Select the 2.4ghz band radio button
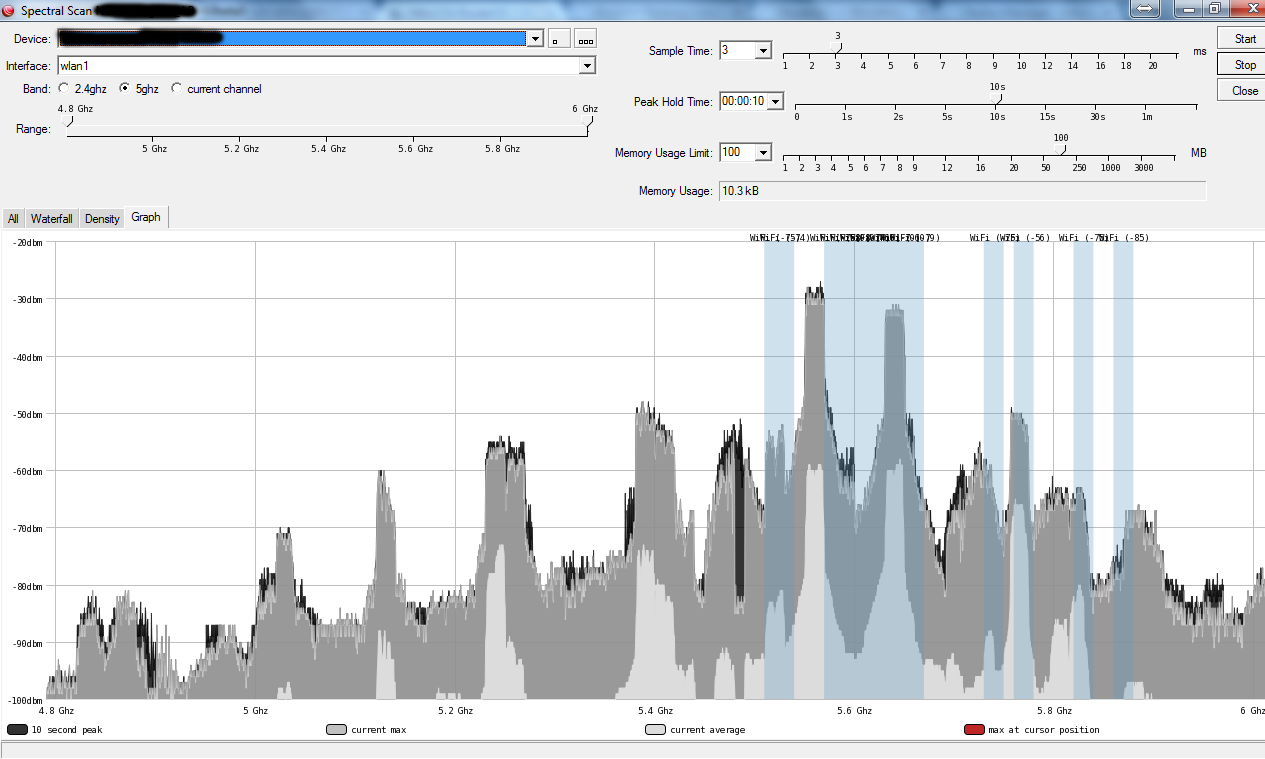Image resolution: width=1265 pixels, height=759 pixels. [64, 89]
